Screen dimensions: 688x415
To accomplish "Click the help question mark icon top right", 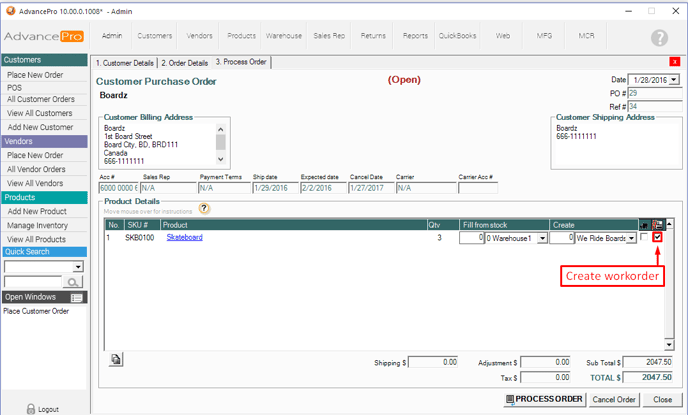I will pyautogui.click(x=659, y=37).
